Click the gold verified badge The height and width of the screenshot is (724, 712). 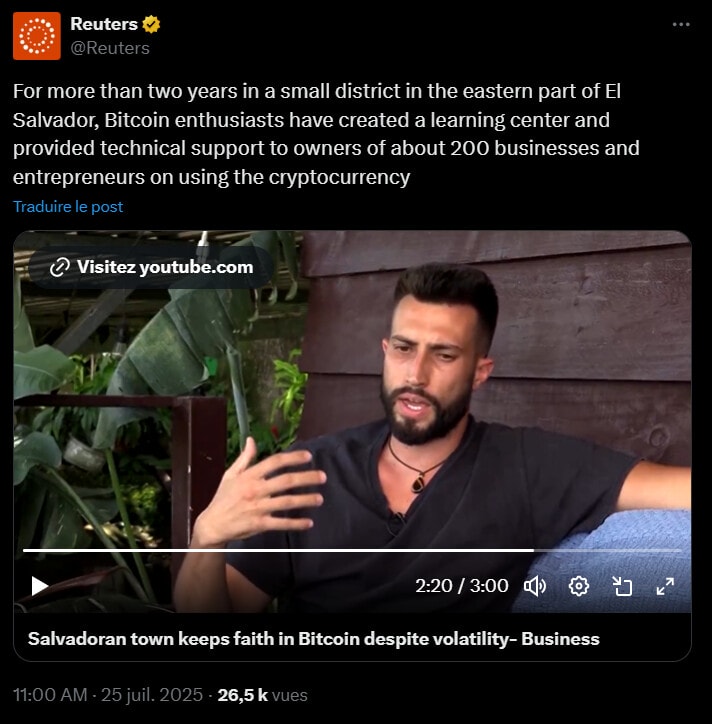click(x=151, y=24)
